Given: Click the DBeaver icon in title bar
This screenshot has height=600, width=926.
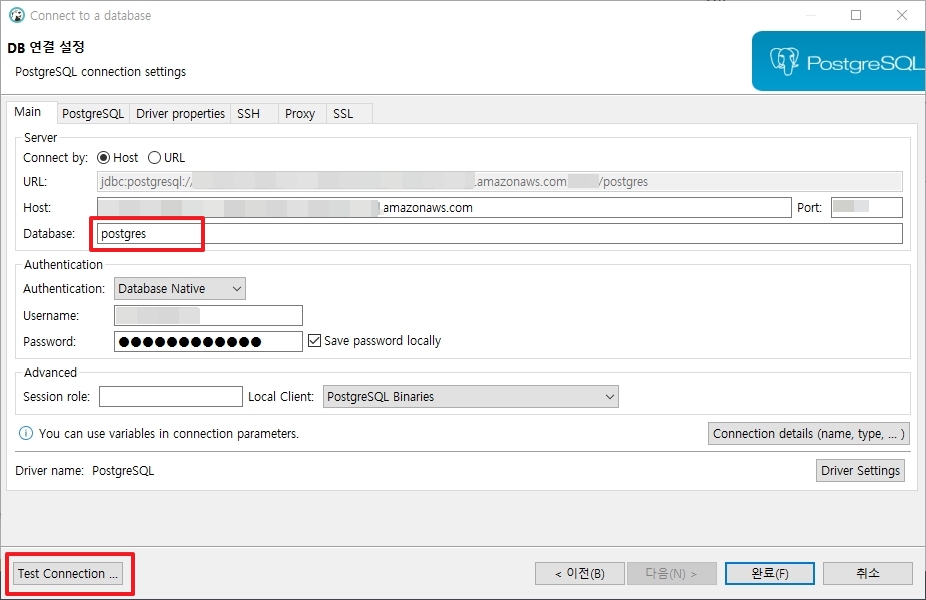Looking at the screenshot, I should coord(17,15).
